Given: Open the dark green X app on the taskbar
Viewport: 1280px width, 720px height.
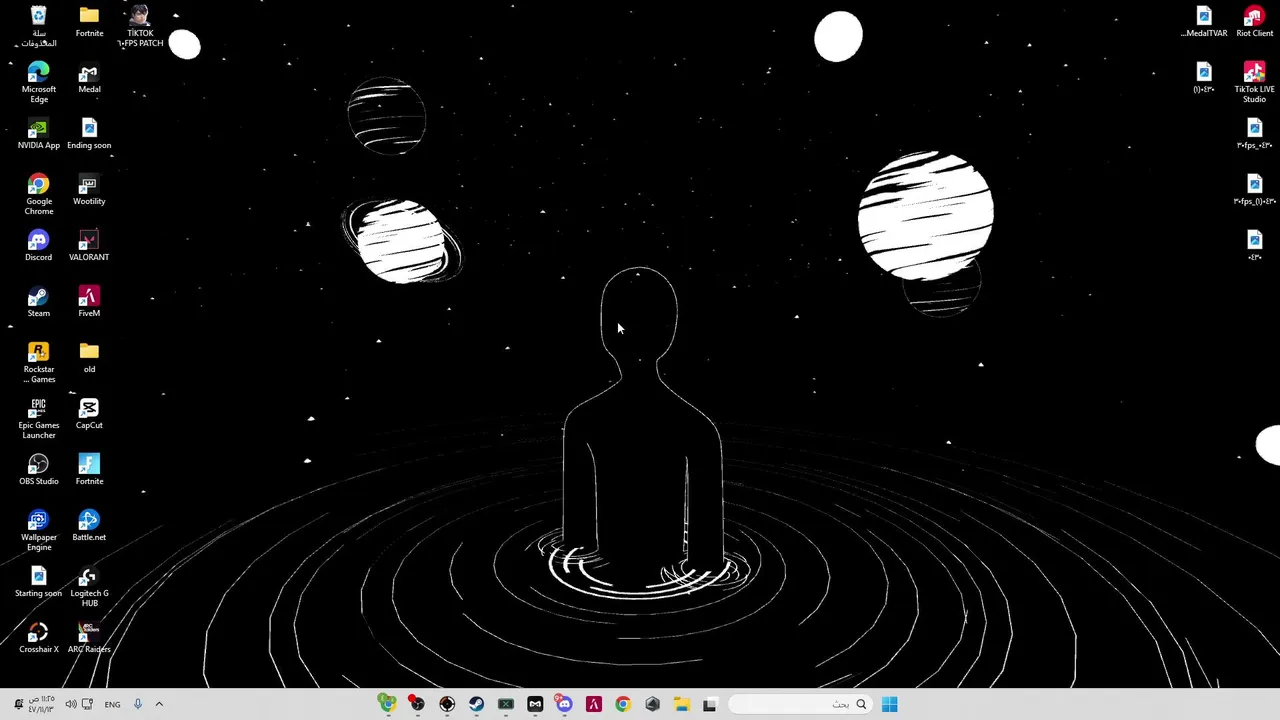Looking at the screenshot, I should pyautogui.click(x=506, y=704).
